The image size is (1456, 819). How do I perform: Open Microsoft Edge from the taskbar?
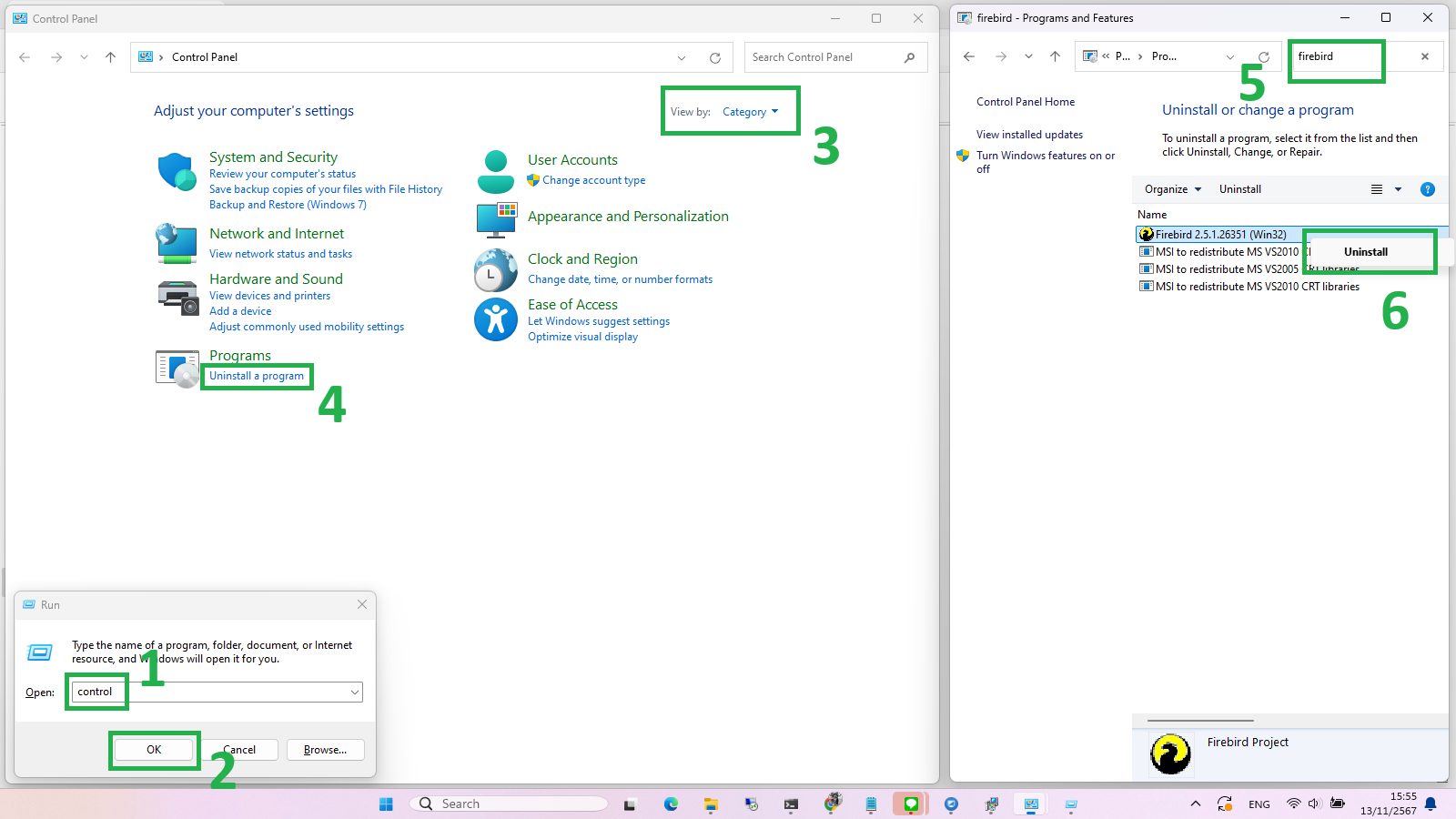pyautogui.click(x=671, y=804)
